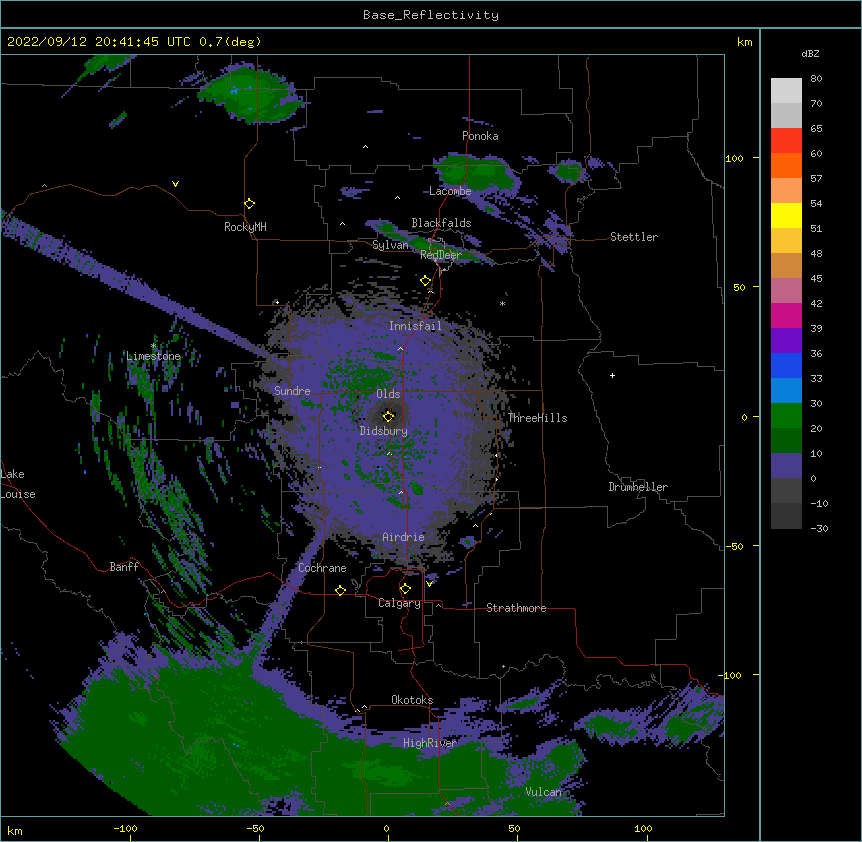The image size is (862, 842).
Task: Click the white asterisk marker above Limestone
Action: coord(153,346)
